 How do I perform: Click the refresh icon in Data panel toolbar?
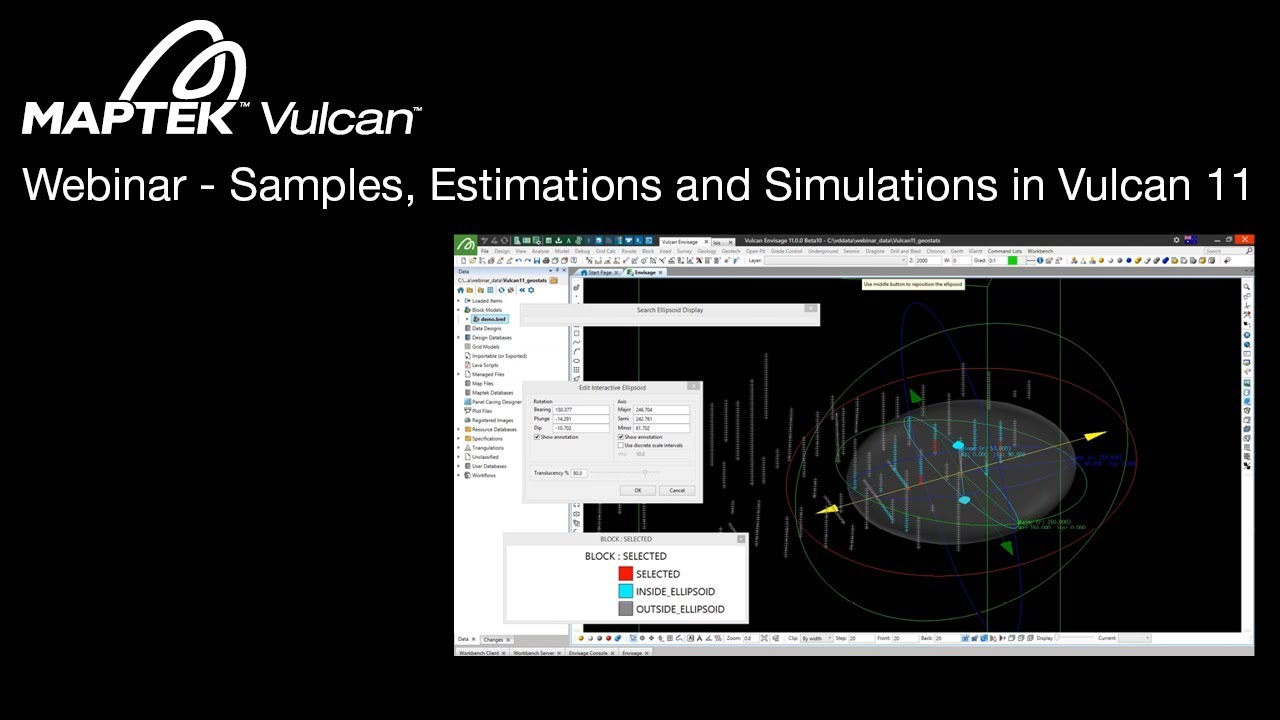pyautogui.click(x=501, y=290)
